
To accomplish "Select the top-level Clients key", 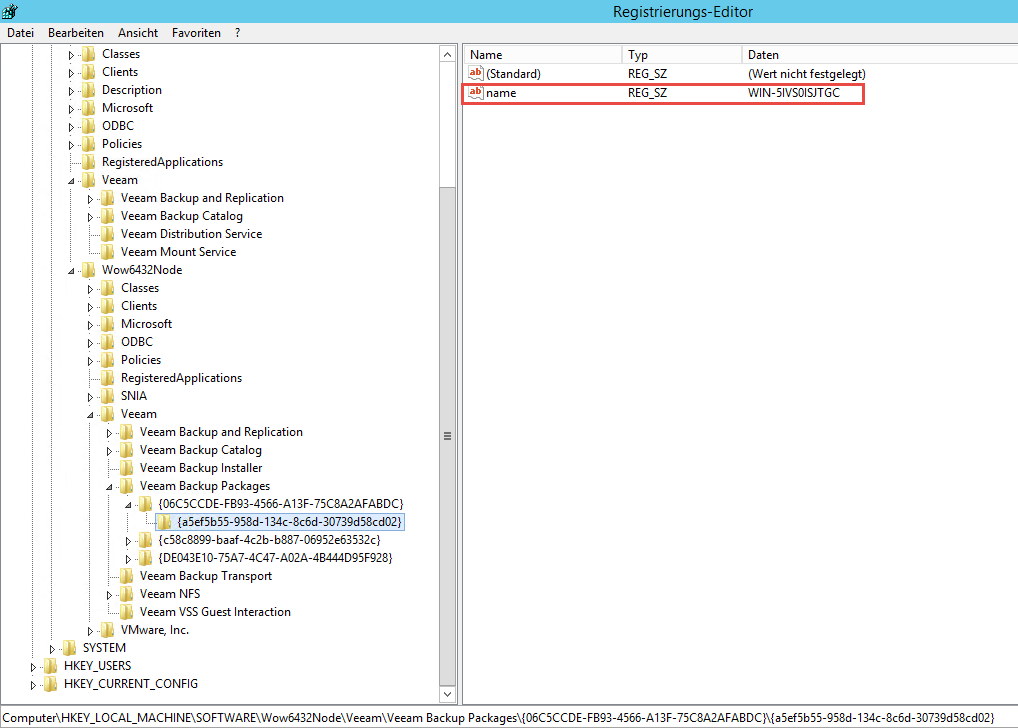I will tap(120, 72).
